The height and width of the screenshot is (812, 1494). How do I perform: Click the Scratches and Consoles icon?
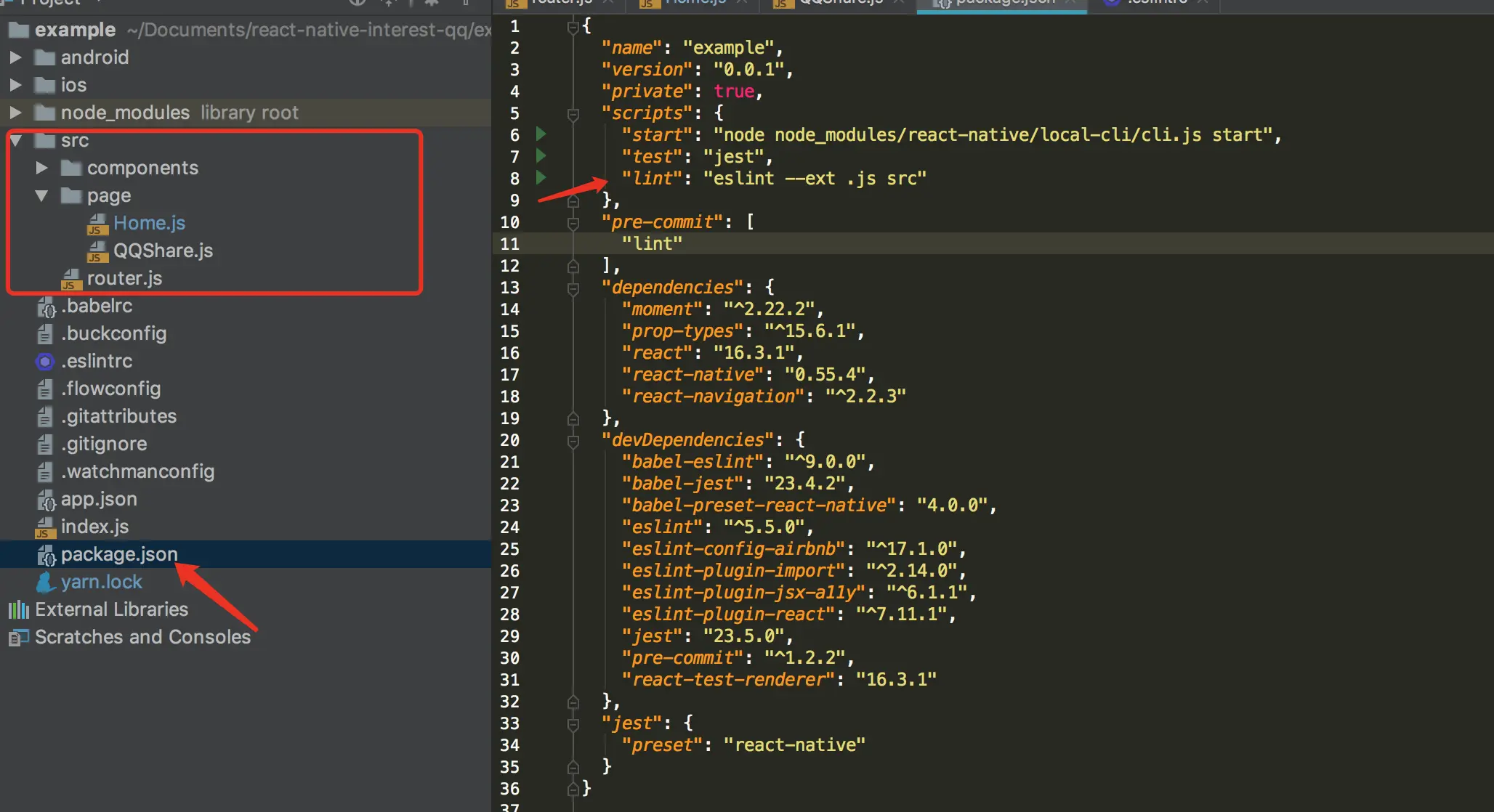18,637
